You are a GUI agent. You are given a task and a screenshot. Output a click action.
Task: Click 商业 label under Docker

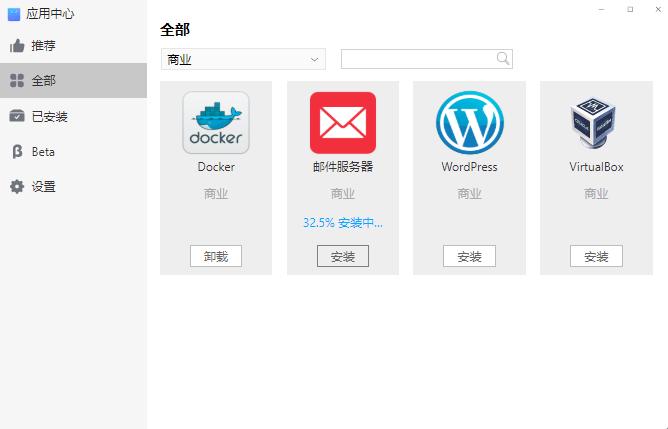(216, 194)
